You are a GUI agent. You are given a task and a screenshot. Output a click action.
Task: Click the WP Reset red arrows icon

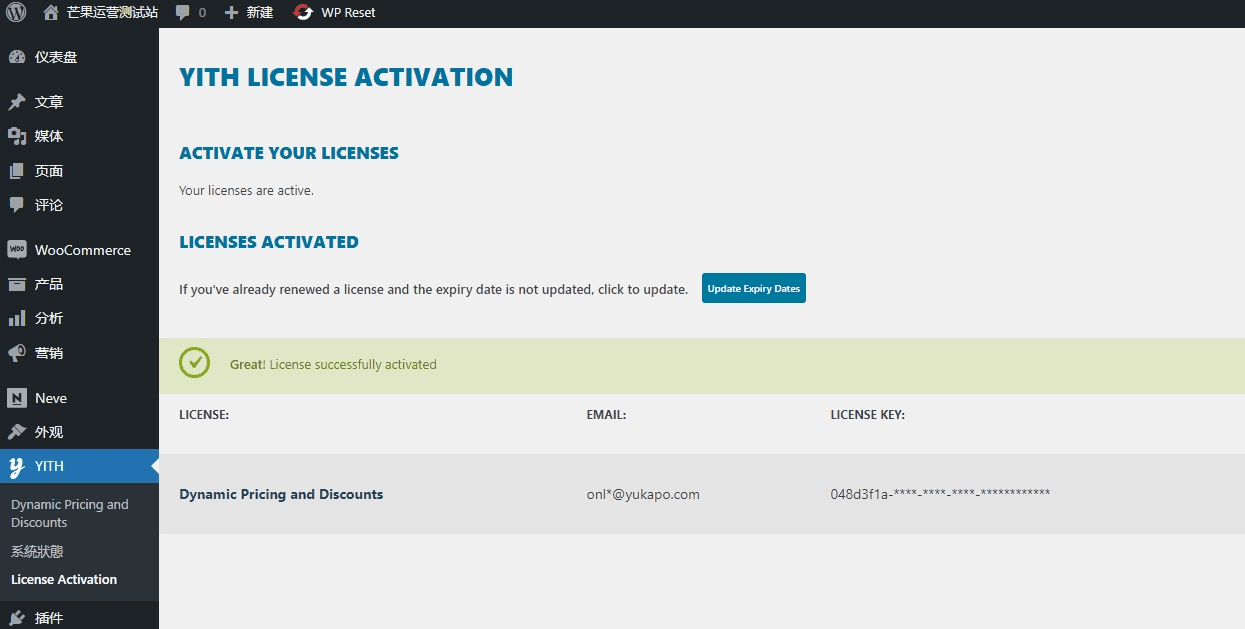(302, 13)
